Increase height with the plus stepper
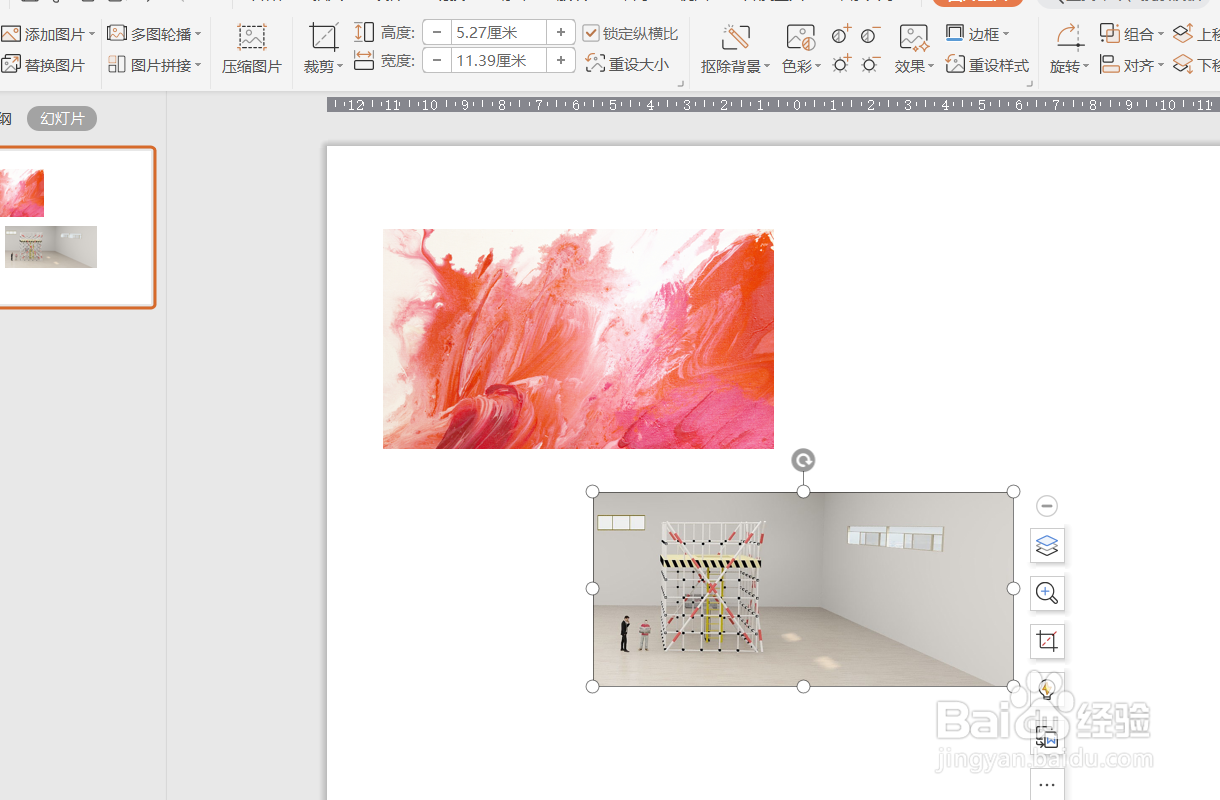 (561, 33)
